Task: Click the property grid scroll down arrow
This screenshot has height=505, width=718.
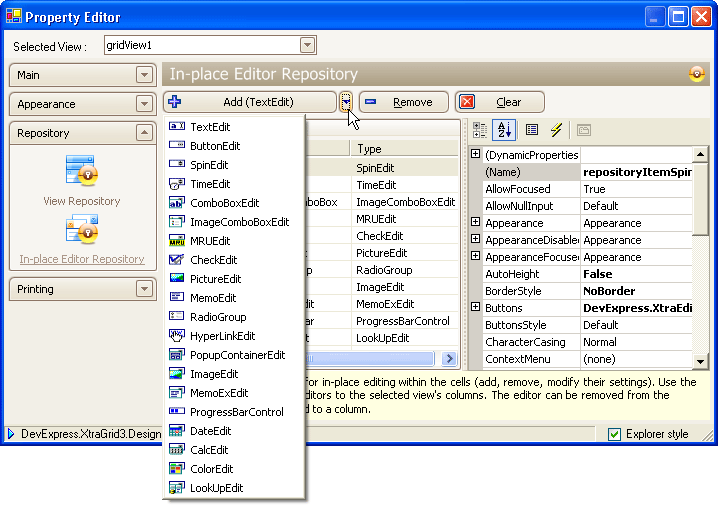Action: coord(700,361)
